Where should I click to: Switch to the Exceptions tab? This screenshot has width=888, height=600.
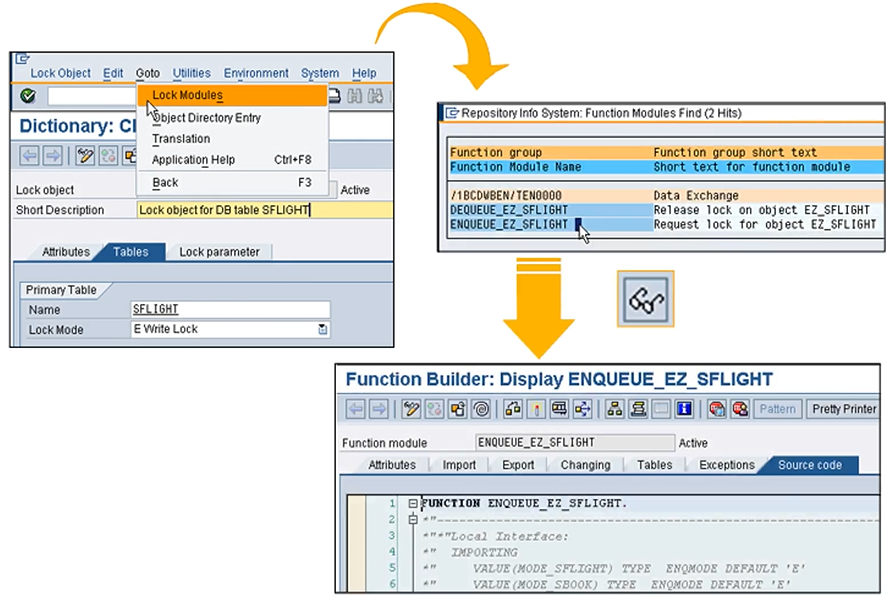coord(727,465)
